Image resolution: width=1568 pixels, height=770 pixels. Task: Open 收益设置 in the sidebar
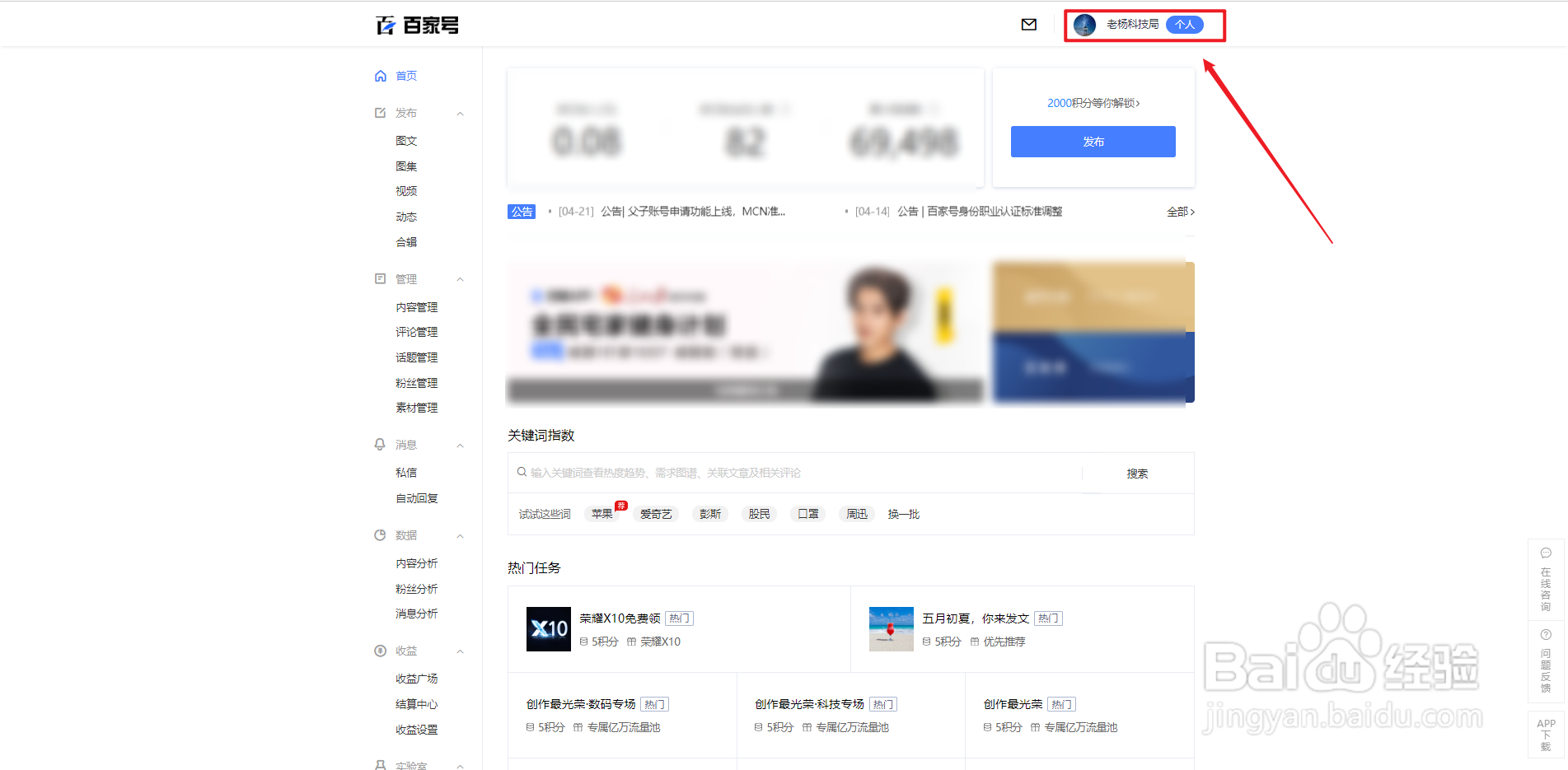[416, 730]
